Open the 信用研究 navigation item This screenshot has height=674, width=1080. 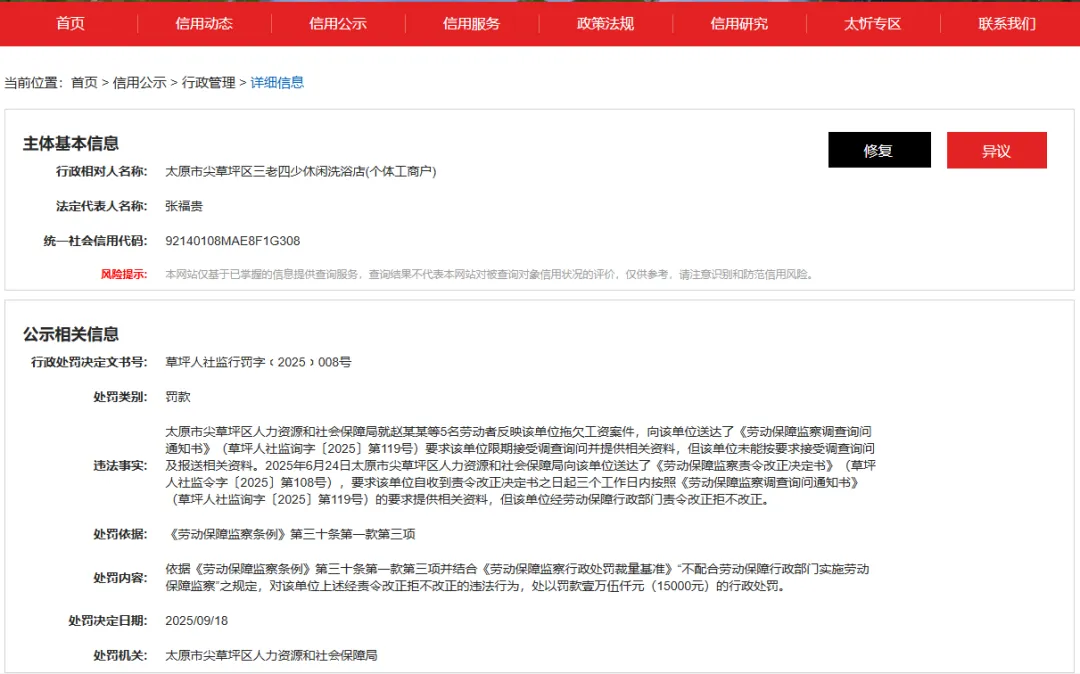click(739, 23)
